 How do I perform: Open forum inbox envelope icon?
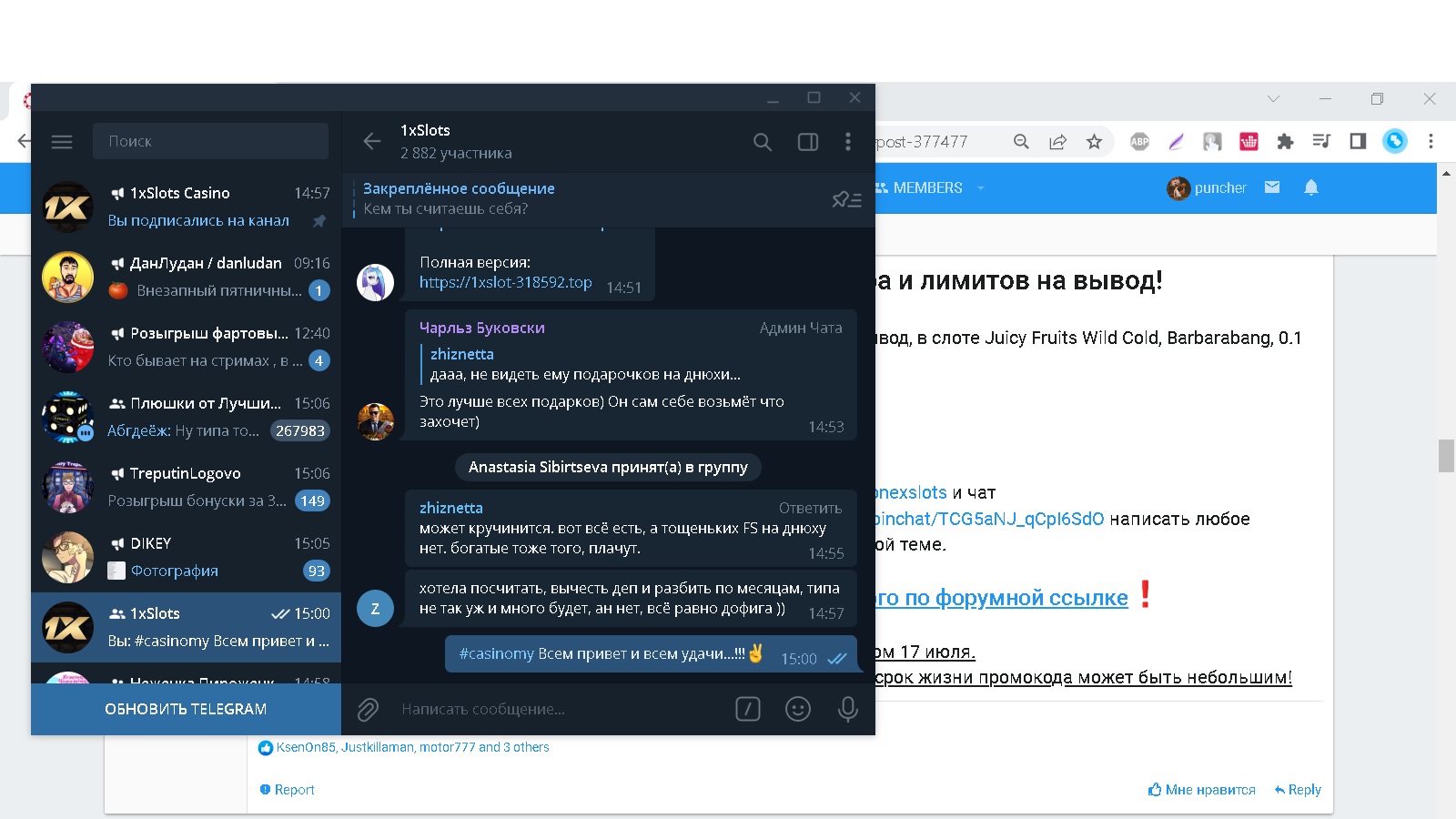click(1272, 187)
